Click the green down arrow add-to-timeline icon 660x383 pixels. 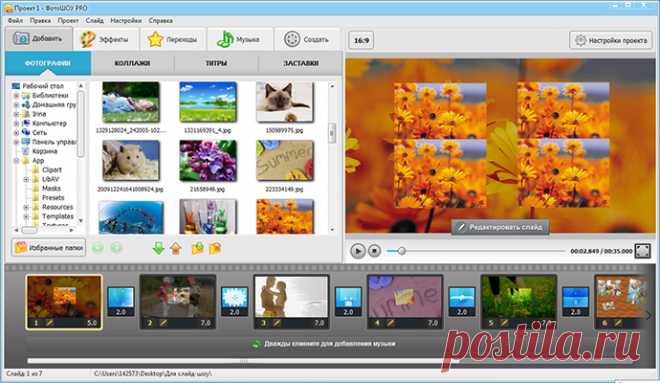click(x=159, y=248)
